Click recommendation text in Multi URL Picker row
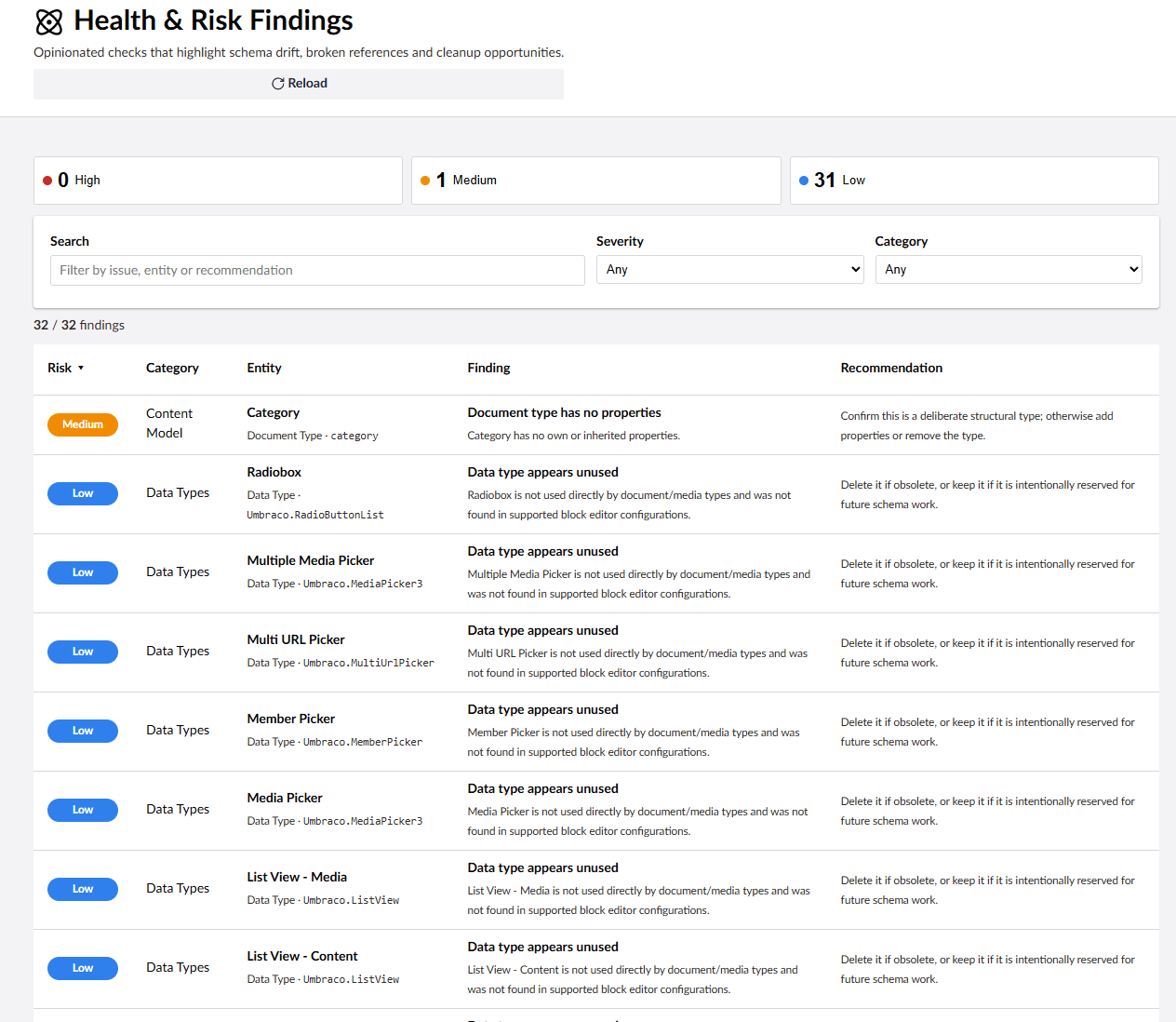This screenshot has width=1176, height=1022. coord(988,653)
